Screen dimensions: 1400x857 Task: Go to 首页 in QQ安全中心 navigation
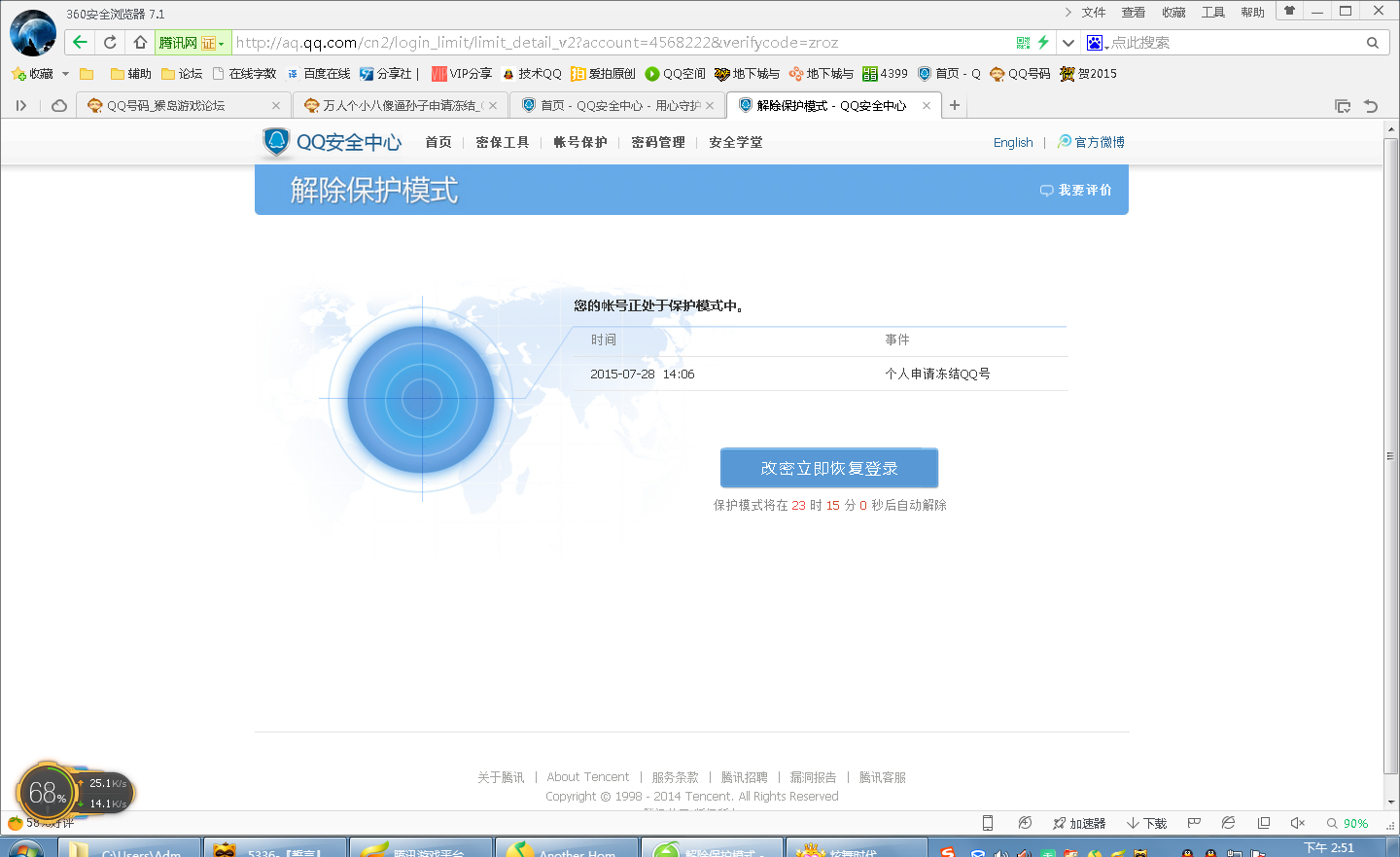pos(438,142)
